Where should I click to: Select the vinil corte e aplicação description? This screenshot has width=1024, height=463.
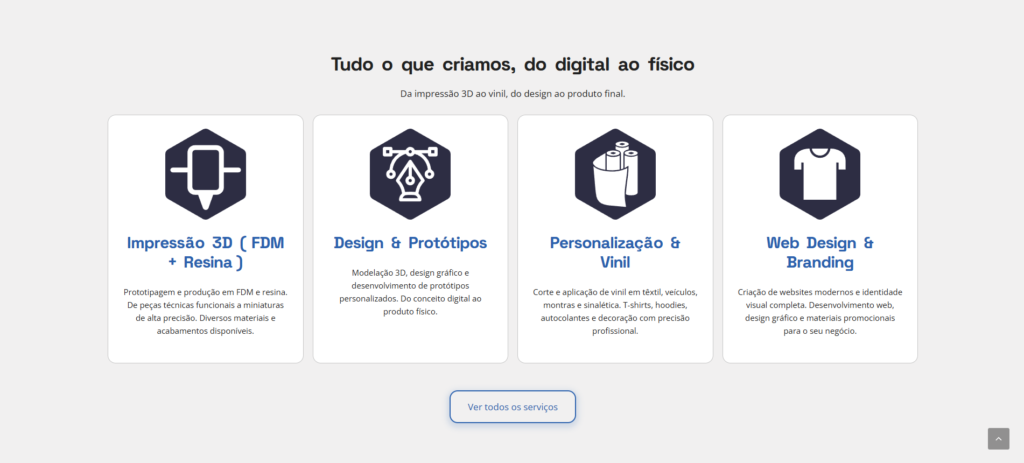[x=615, y=311]
